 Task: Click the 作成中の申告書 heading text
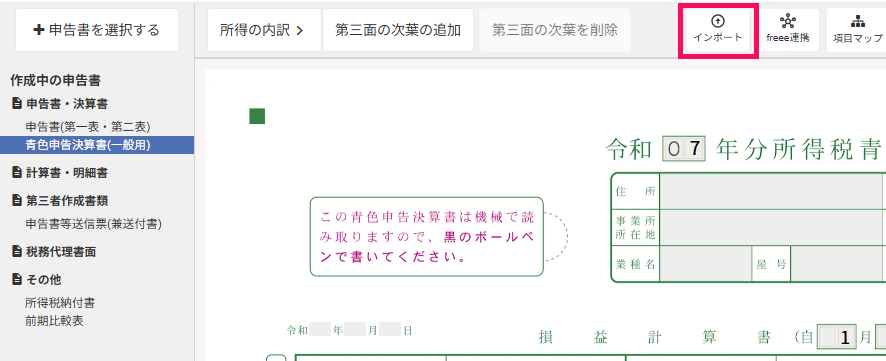tap(55, 81)
